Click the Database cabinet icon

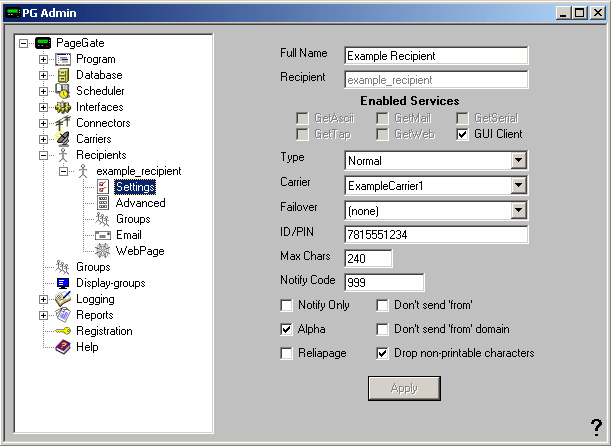pyautogui.click(x=63, y=75)
